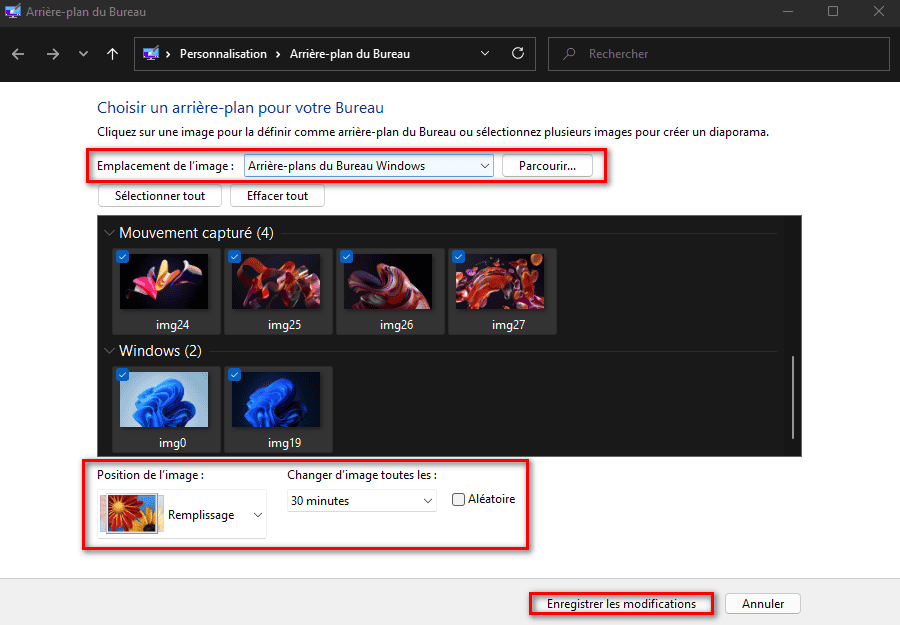Maximize the Arrière-plan du Bureau window

833,11
